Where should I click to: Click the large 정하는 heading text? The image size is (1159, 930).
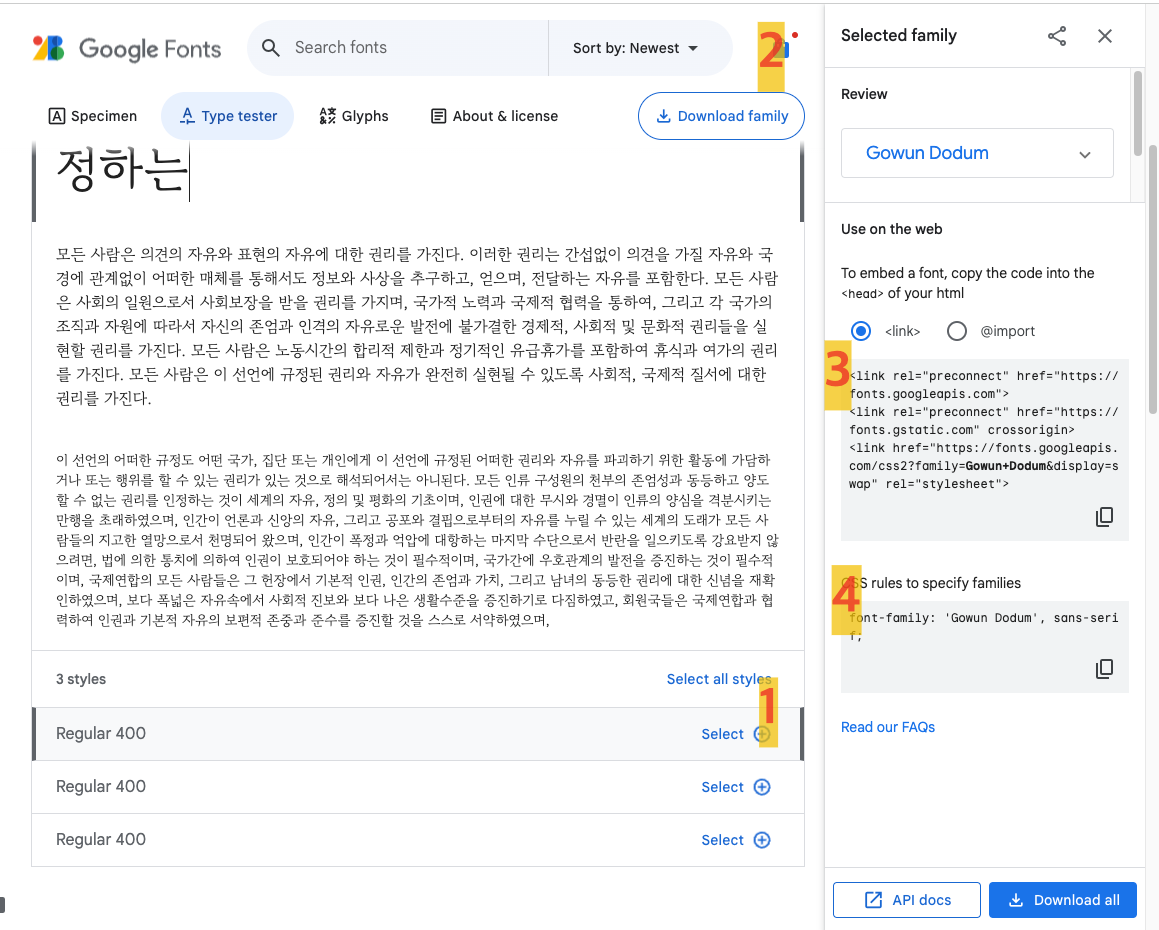coord(121,171)
